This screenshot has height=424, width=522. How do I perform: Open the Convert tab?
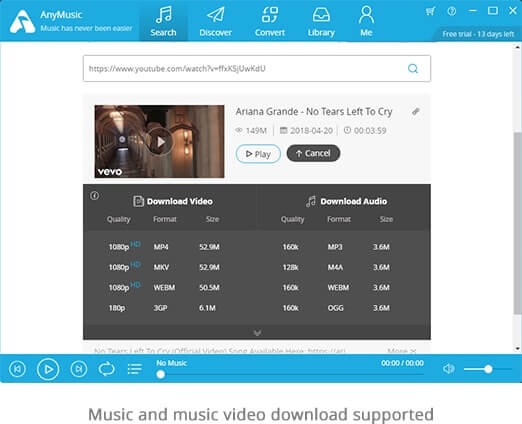coord(270,21)
